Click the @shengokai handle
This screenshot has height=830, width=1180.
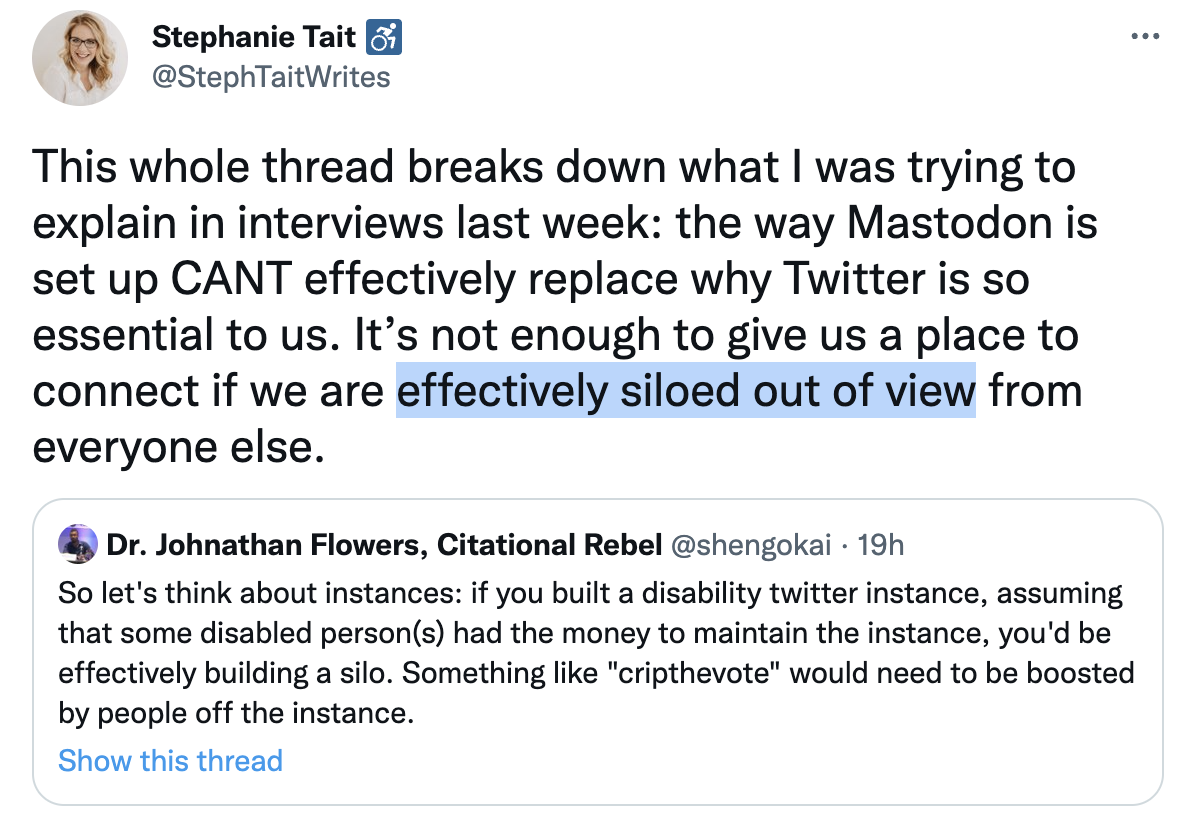[x=747, y=545]
